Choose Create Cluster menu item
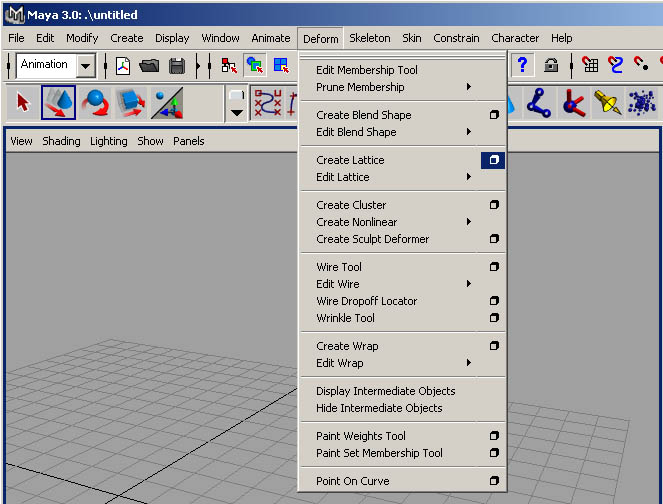This screenshot has height=504, width=663. (x=351, y=205)
